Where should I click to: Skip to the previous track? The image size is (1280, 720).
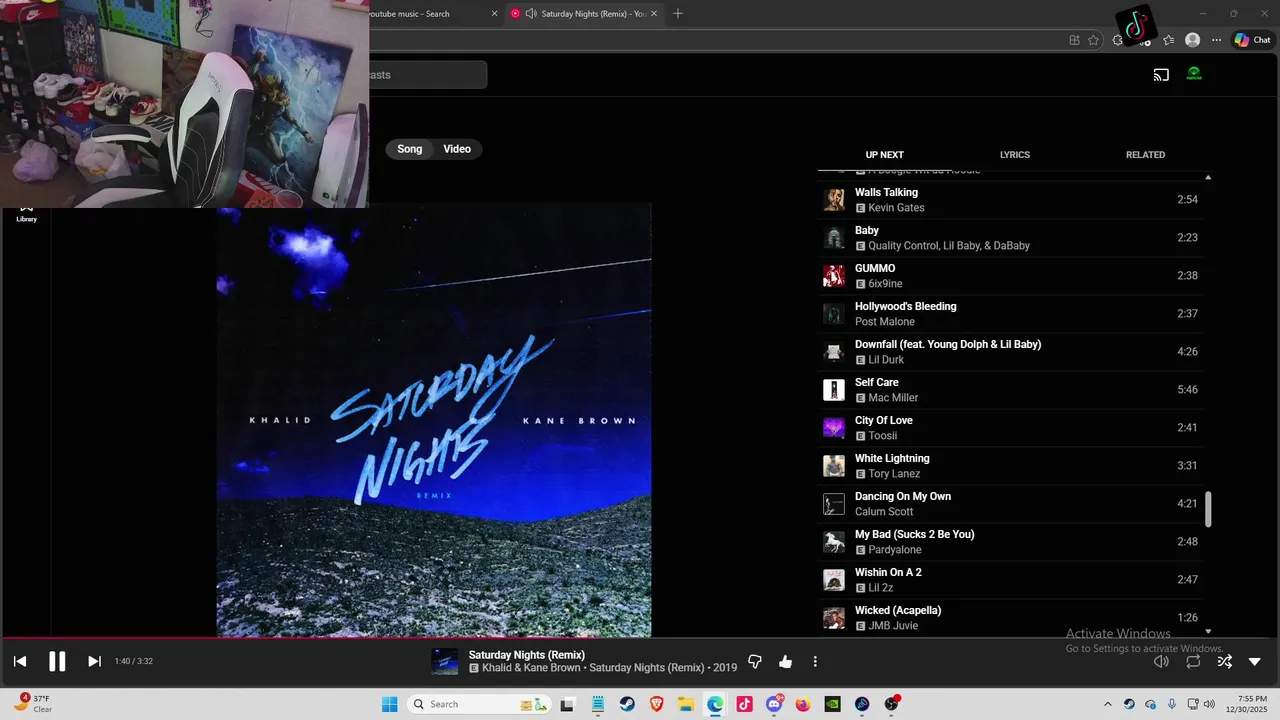tap(20, 661)
